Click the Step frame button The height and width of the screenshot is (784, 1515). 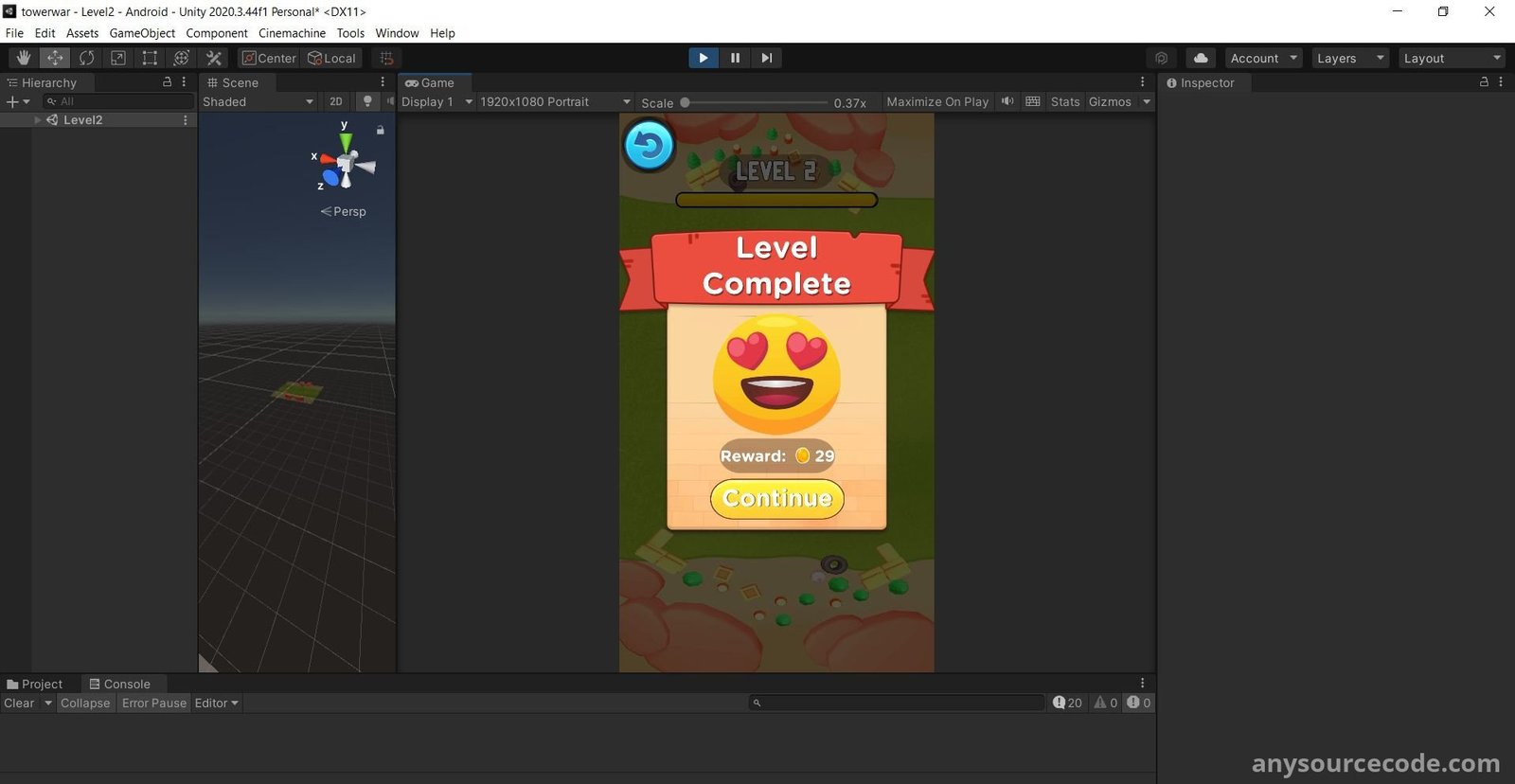pyautogui.click(x=766, y=58)
